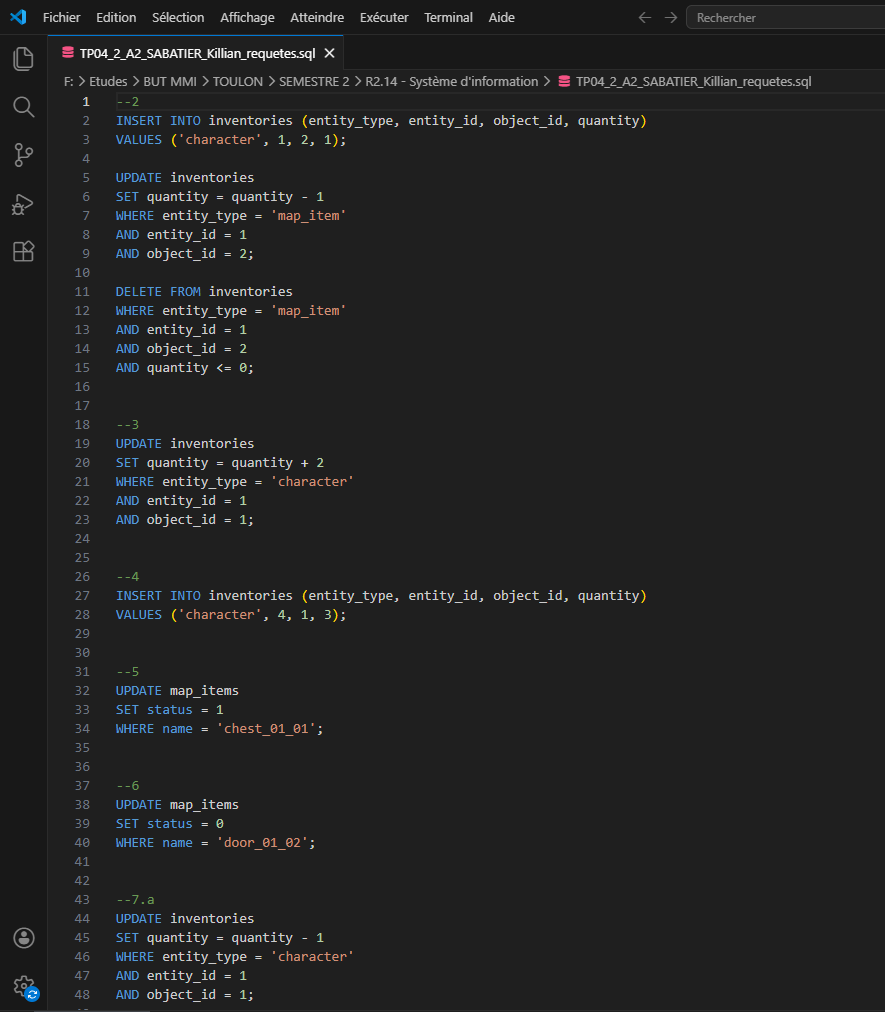Close the TP04_2_A2_SABATIER_Killian_requetes.sql tab
The height and width of the screenshot is (1012, 885).
(x=329, y=53)
